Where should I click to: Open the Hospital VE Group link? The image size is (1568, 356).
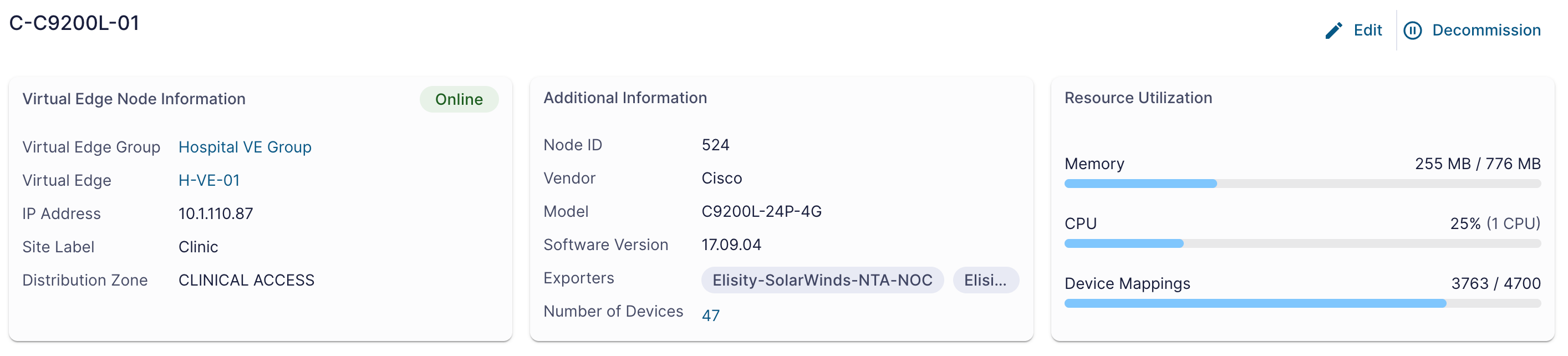tap(245, 148)
